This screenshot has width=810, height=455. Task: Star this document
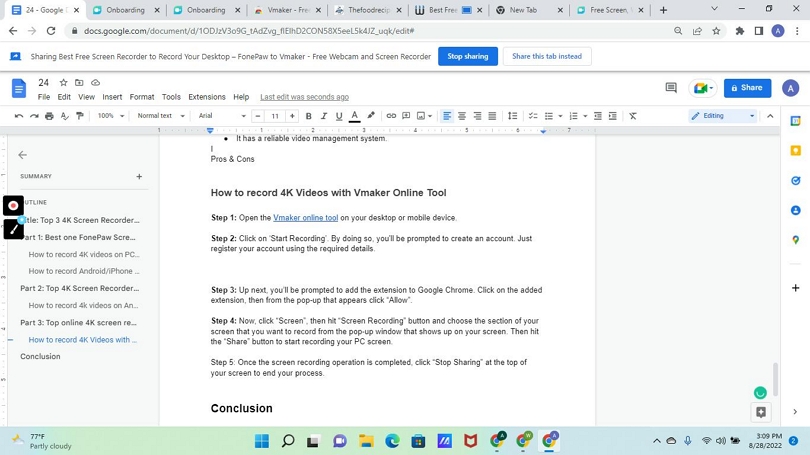point(64,83)
